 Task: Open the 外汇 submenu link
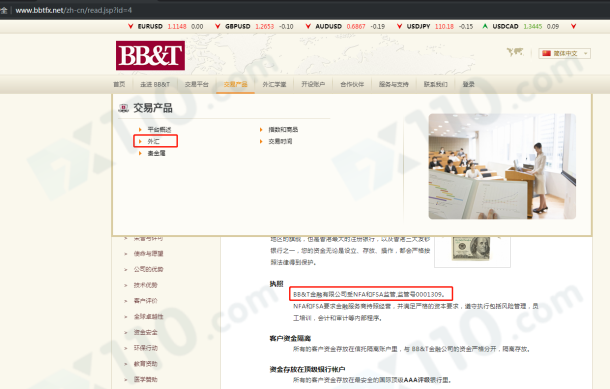153,141
